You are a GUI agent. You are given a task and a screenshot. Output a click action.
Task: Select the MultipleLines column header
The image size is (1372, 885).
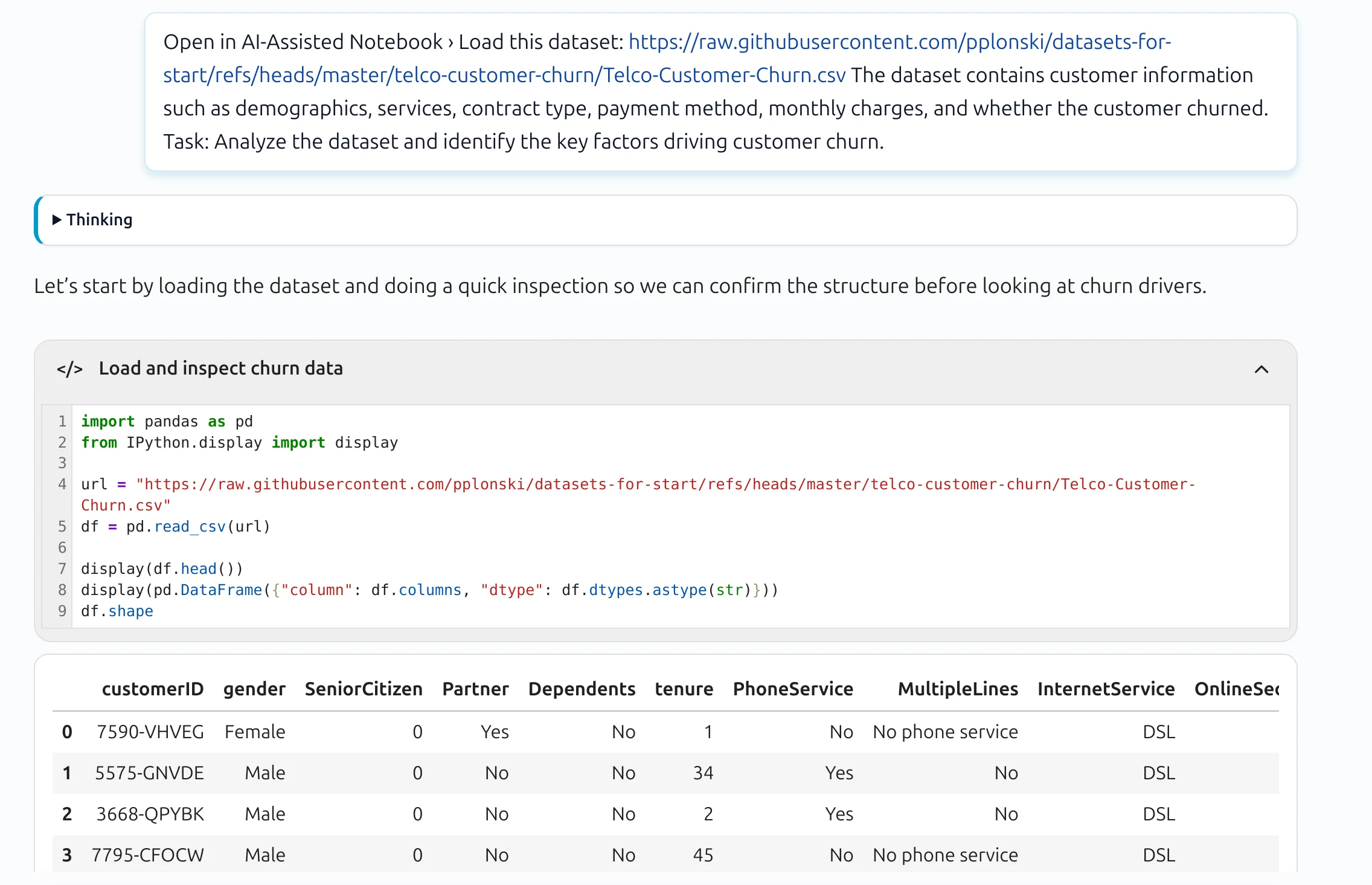957,689
